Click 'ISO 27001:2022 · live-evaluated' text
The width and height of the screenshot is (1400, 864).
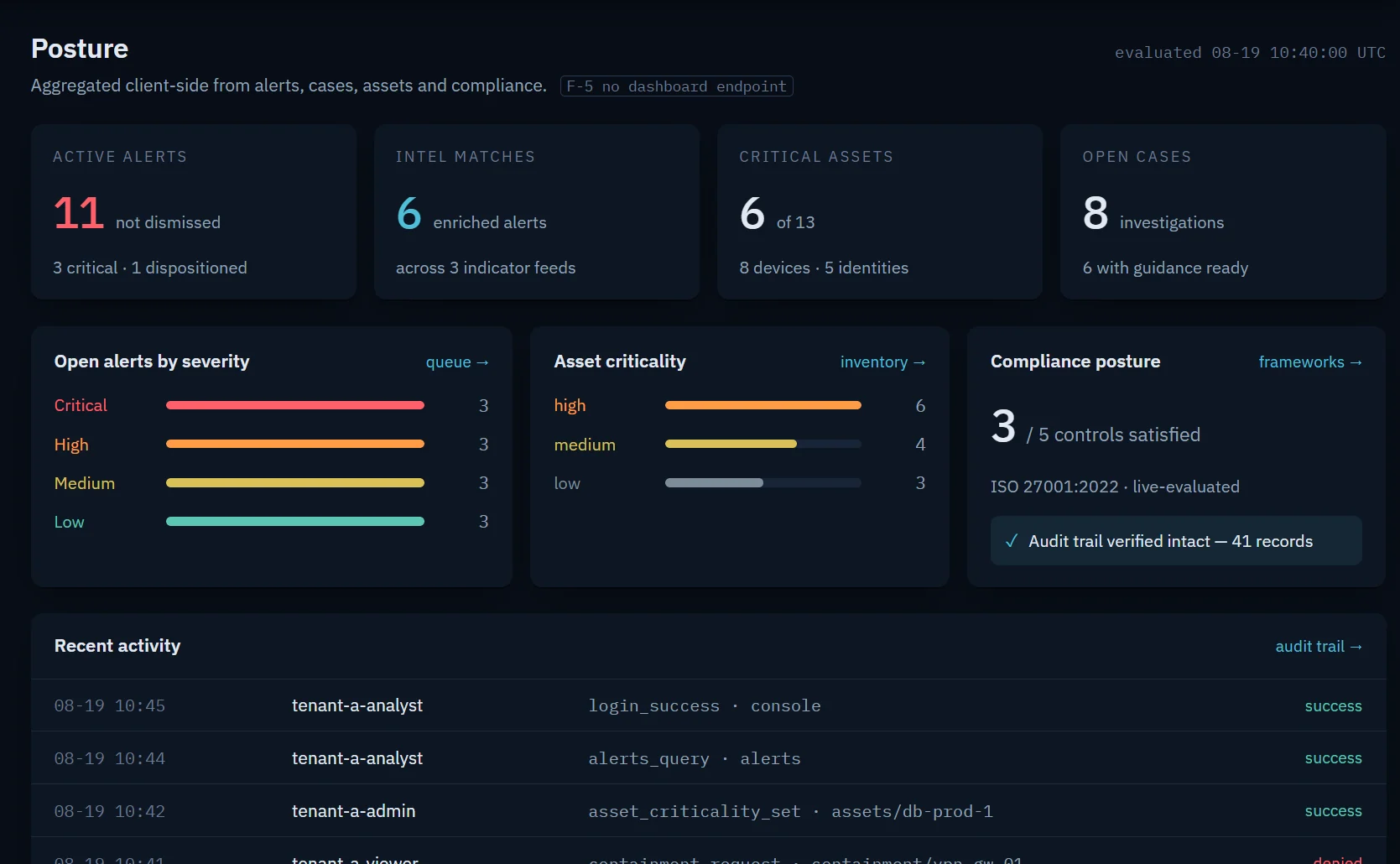click(x=1115, y=487)
